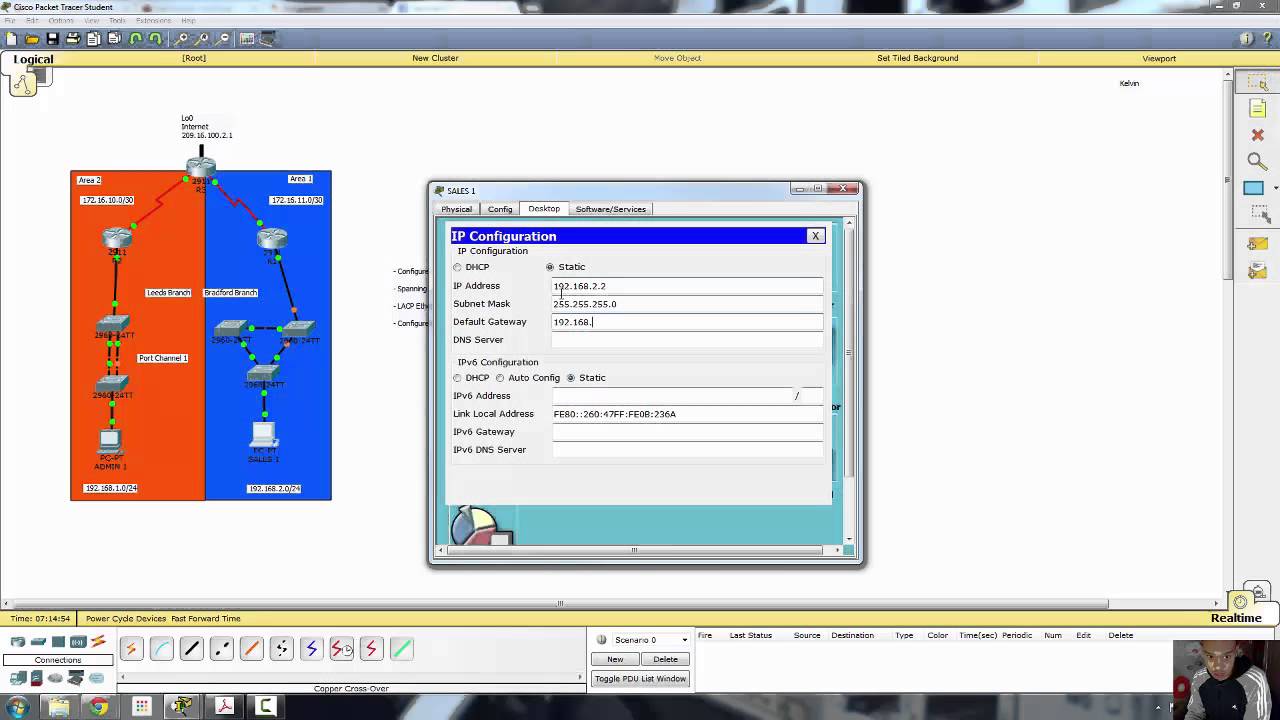Select the blue rectangle Draw shape tool
Screen dimensions: 1280x720
point(1254,188)
